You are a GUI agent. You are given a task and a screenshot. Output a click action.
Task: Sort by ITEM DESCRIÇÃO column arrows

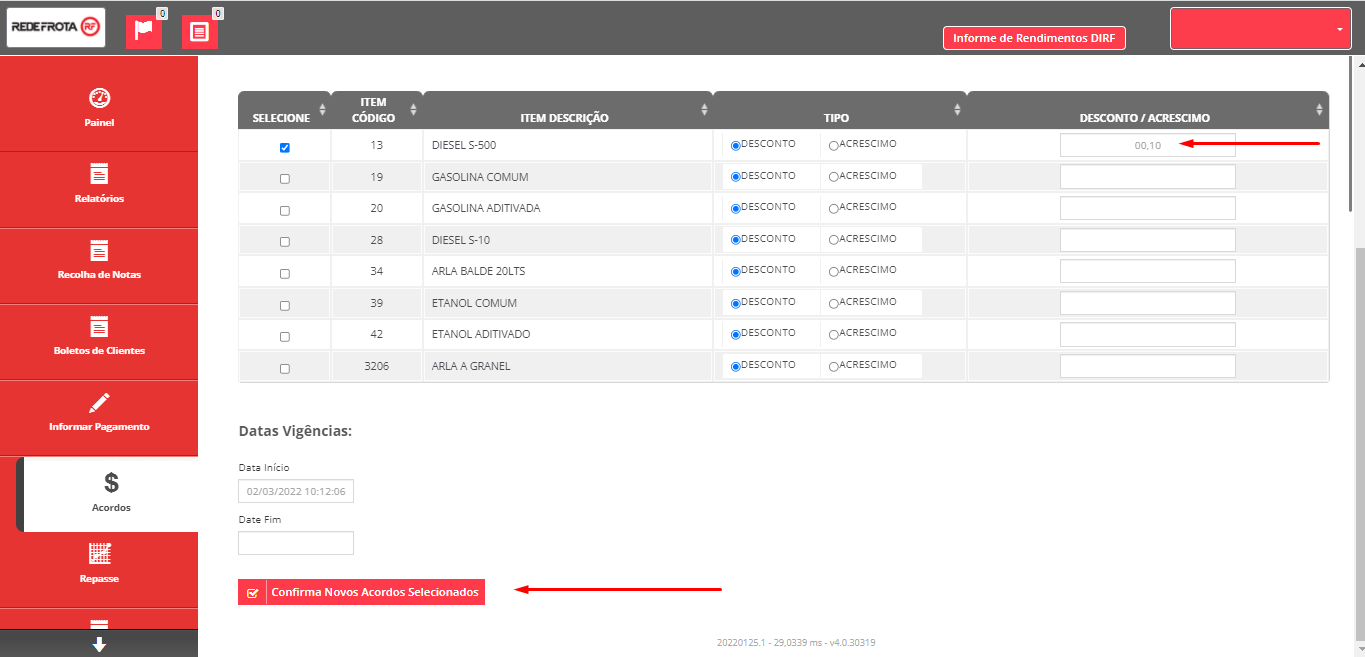coord(704,110)
